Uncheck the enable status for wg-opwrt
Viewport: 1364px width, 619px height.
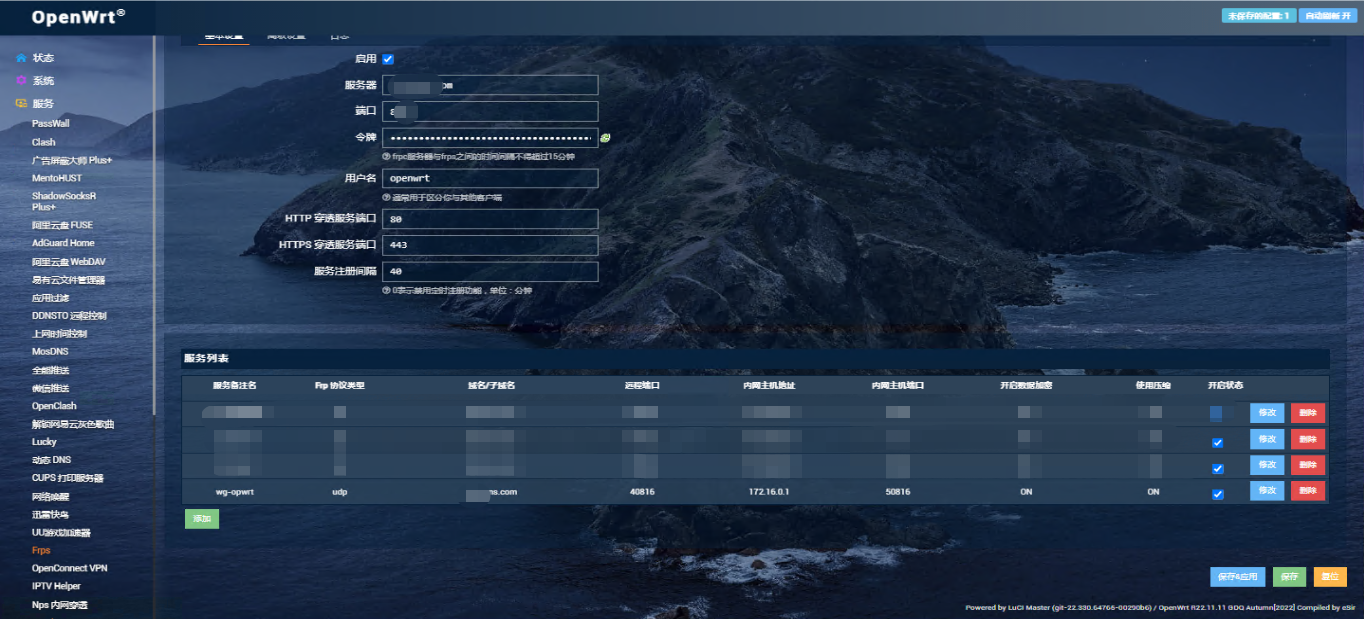1217,494
